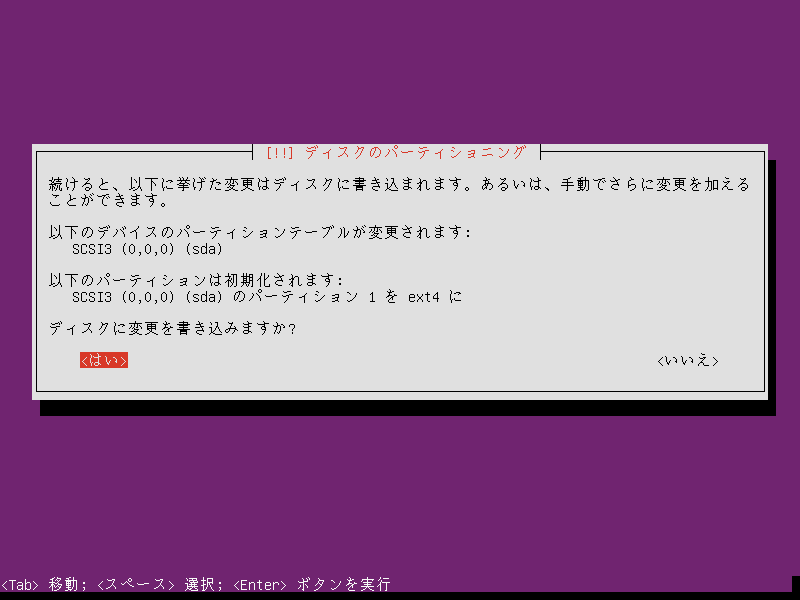
Task: Click the empty status bar at screen bottom
Action: pyautogui.click(x=600, y=582)
